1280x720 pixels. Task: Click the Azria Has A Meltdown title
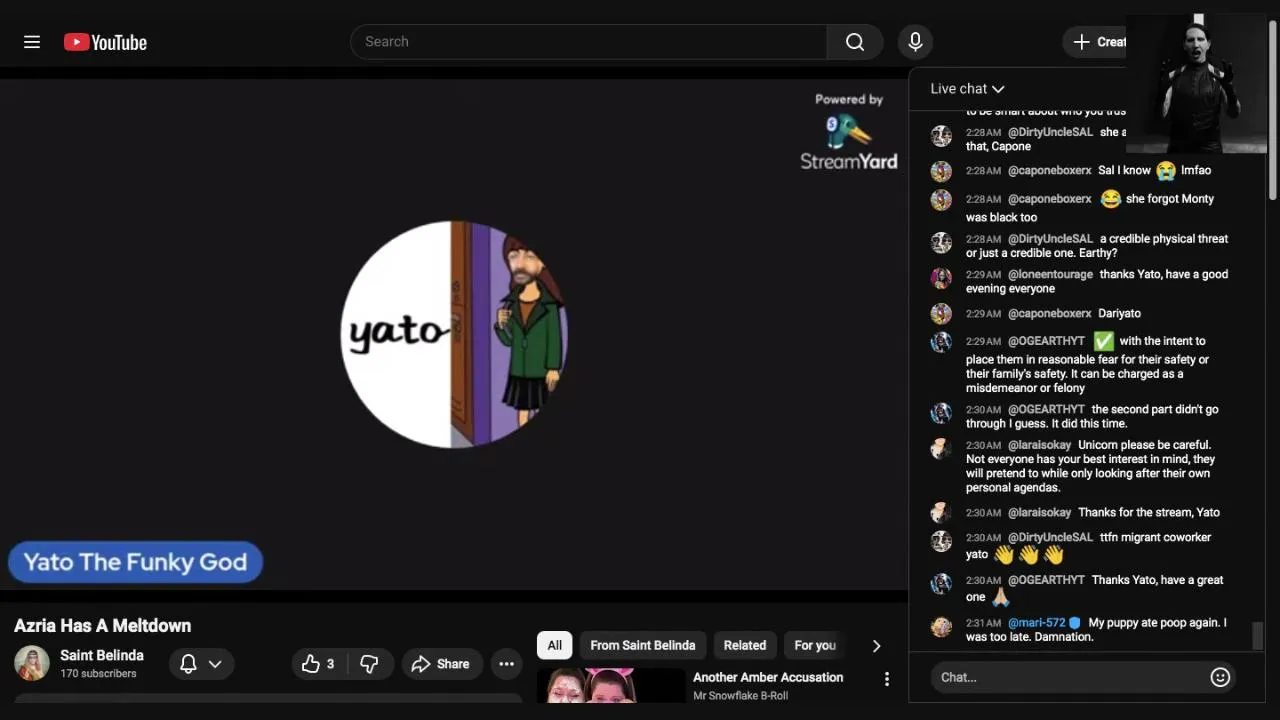(102, 626)
